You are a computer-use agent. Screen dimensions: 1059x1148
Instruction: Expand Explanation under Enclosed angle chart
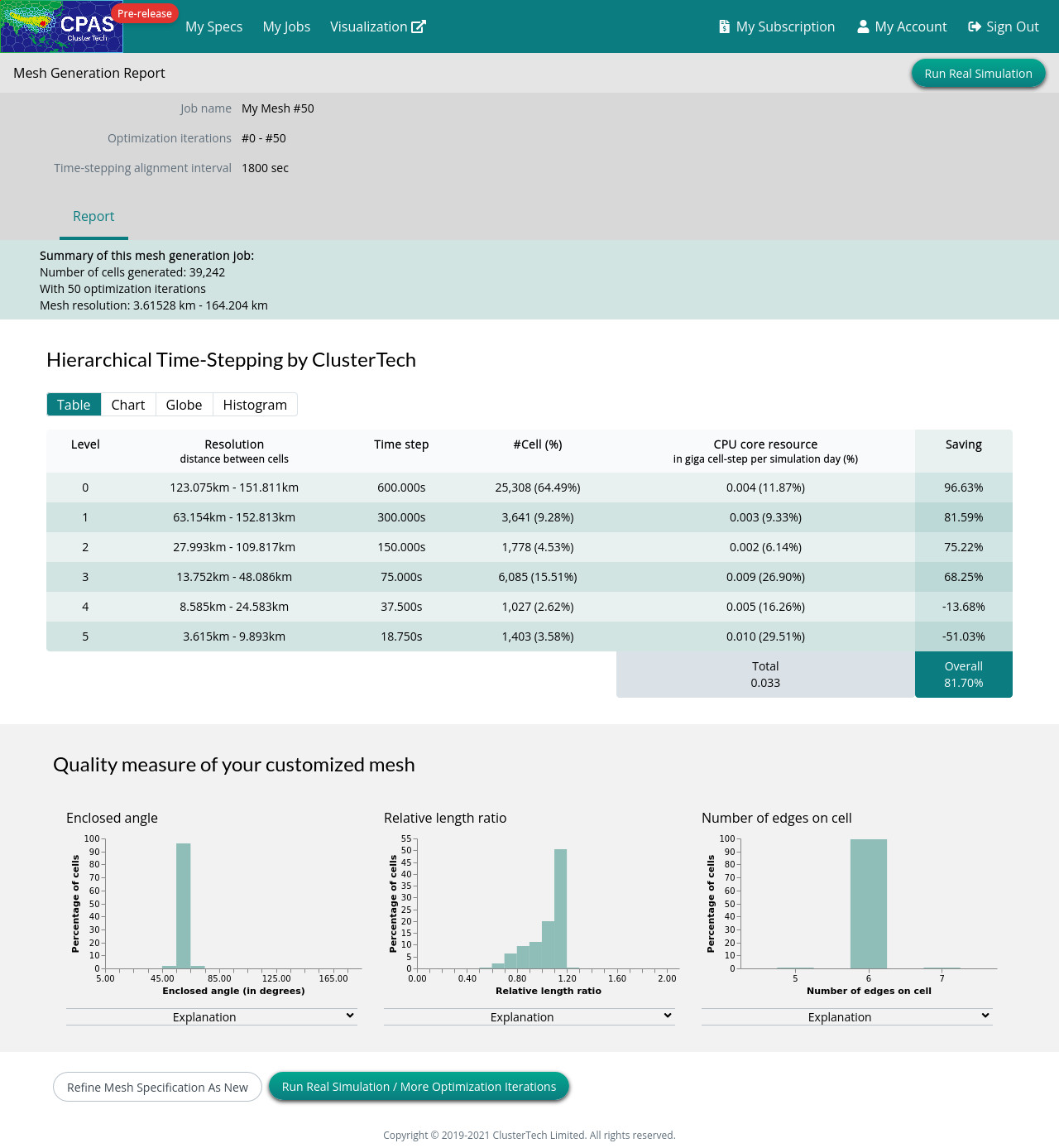tap(211, 1016)
